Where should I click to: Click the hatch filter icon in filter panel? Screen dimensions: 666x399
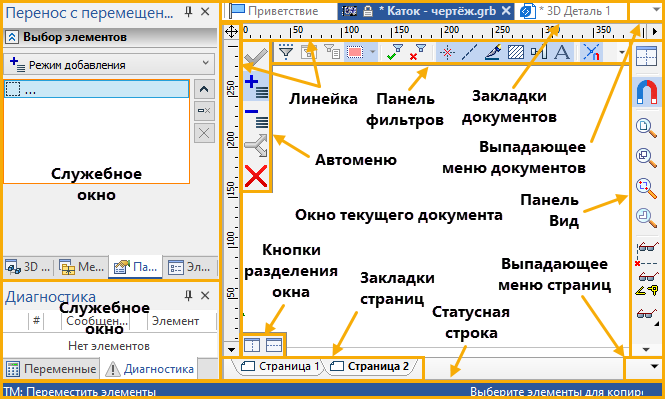(515, 52)
